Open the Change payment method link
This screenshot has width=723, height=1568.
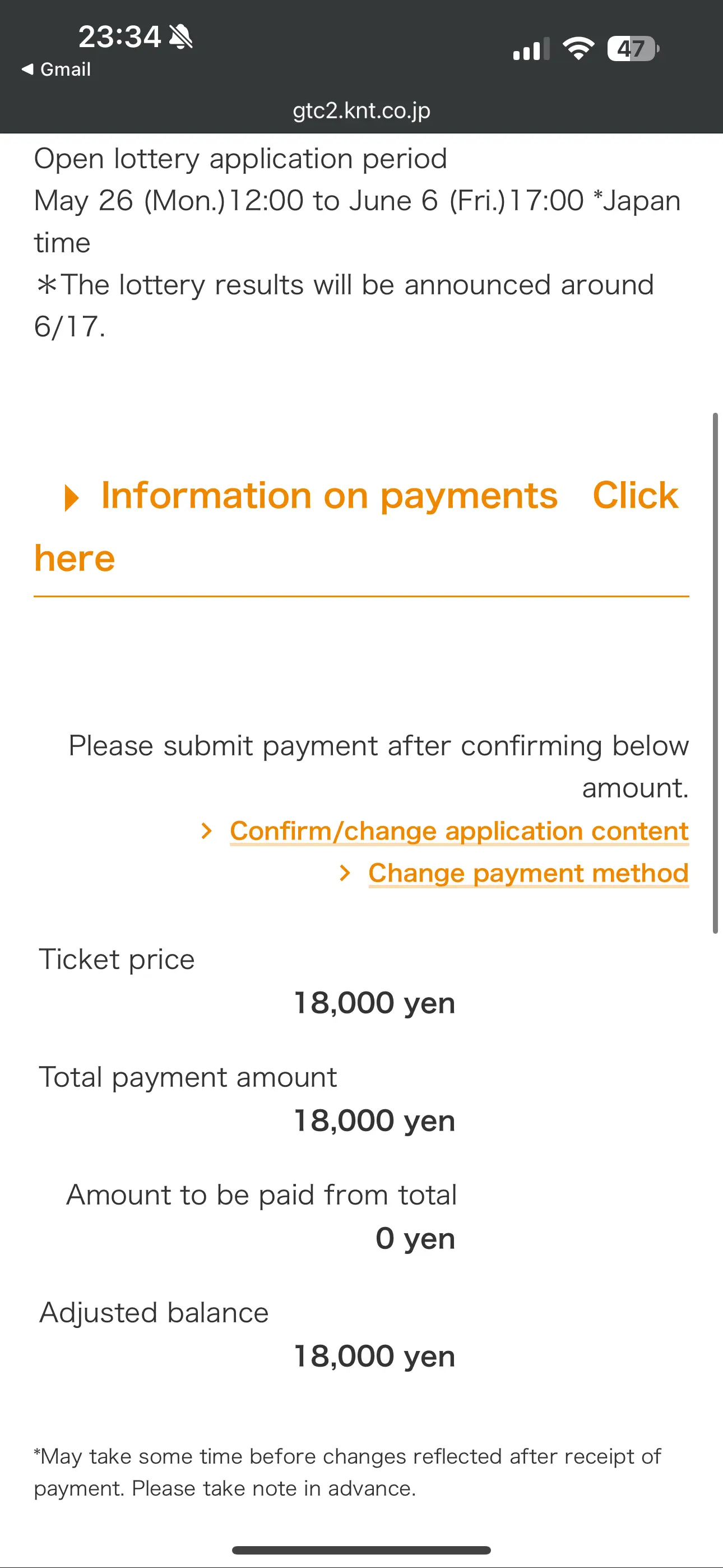[x=529, y=873]
